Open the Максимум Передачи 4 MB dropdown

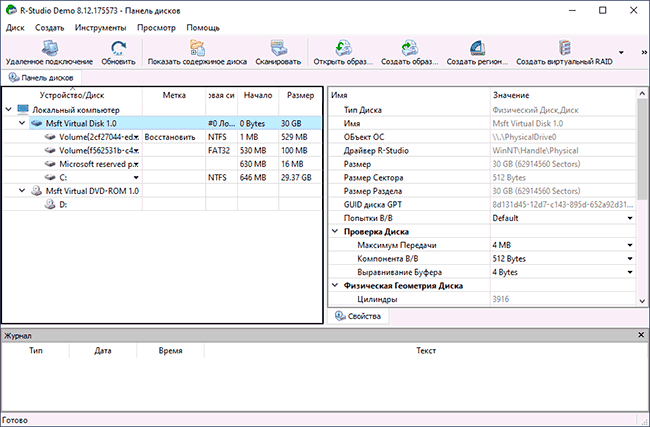630,245
